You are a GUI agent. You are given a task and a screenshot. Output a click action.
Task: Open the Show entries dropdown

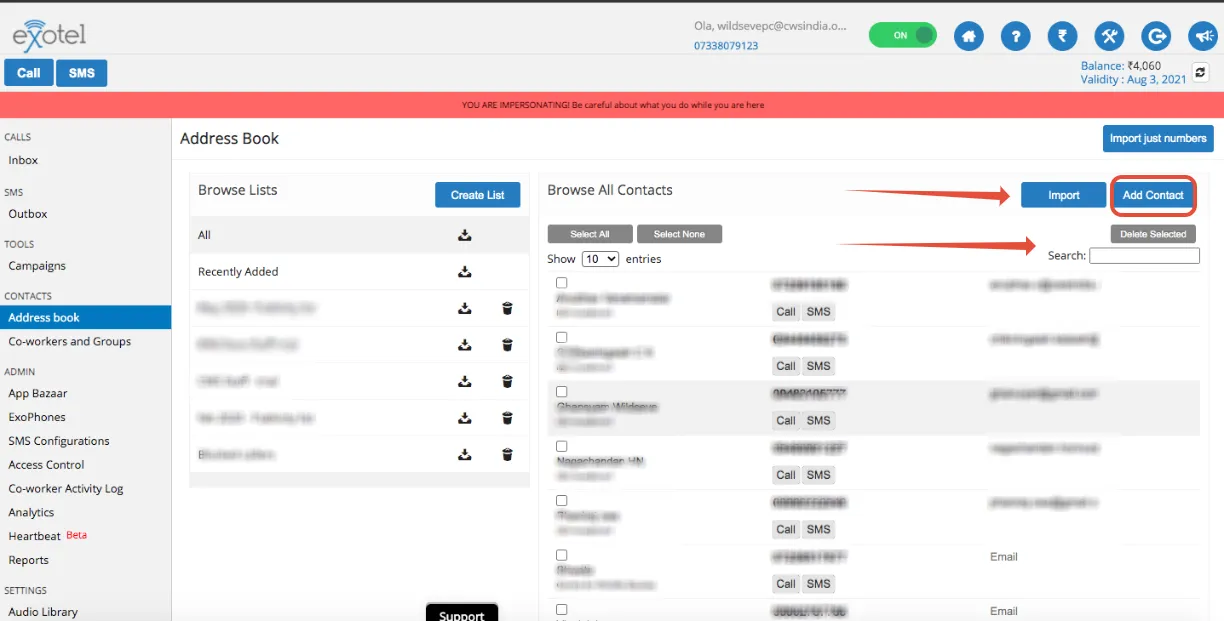pos(600,258)
